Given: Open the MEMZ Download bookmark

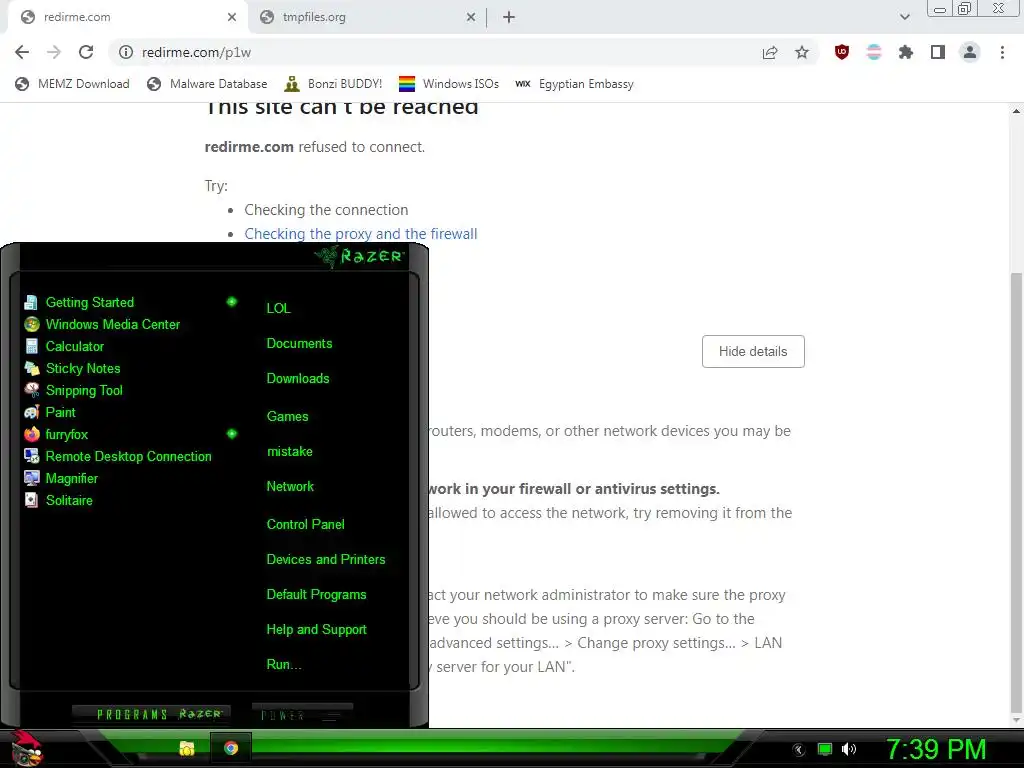Looking at the screenshot, I should point(72,84).
